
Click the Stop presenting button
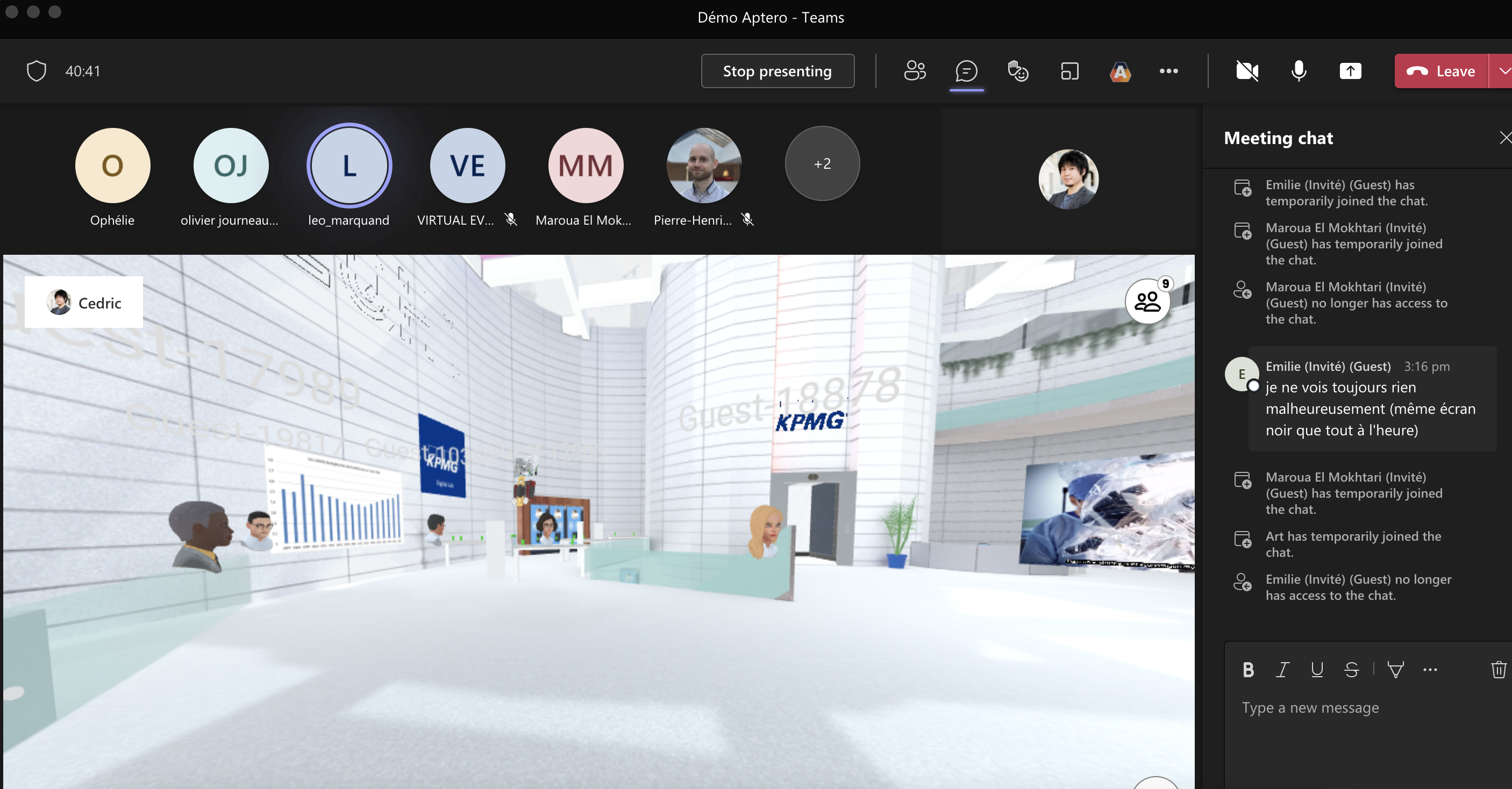coord(777,71)
